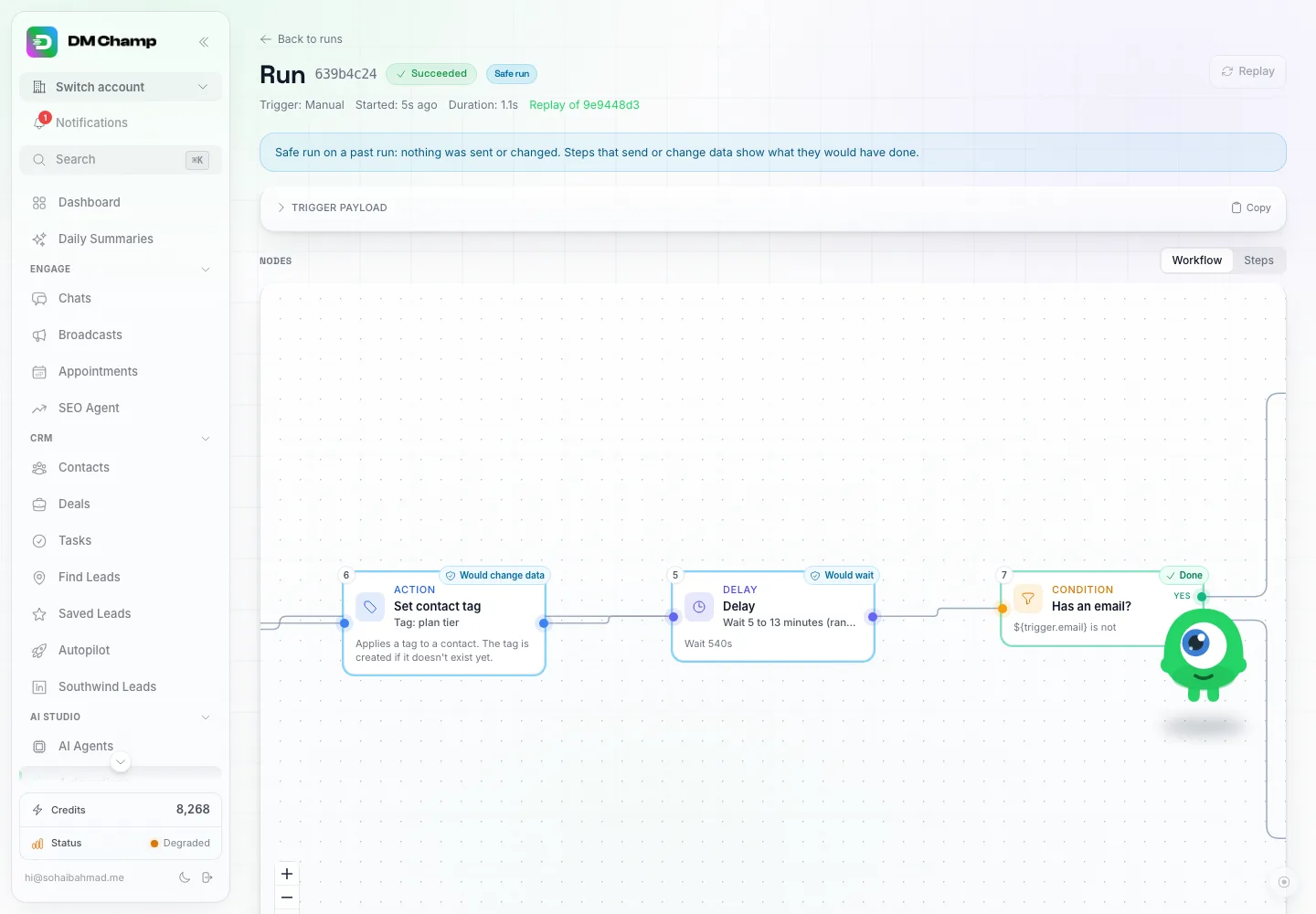Collapse the CRM section

(x=206, y=439)
